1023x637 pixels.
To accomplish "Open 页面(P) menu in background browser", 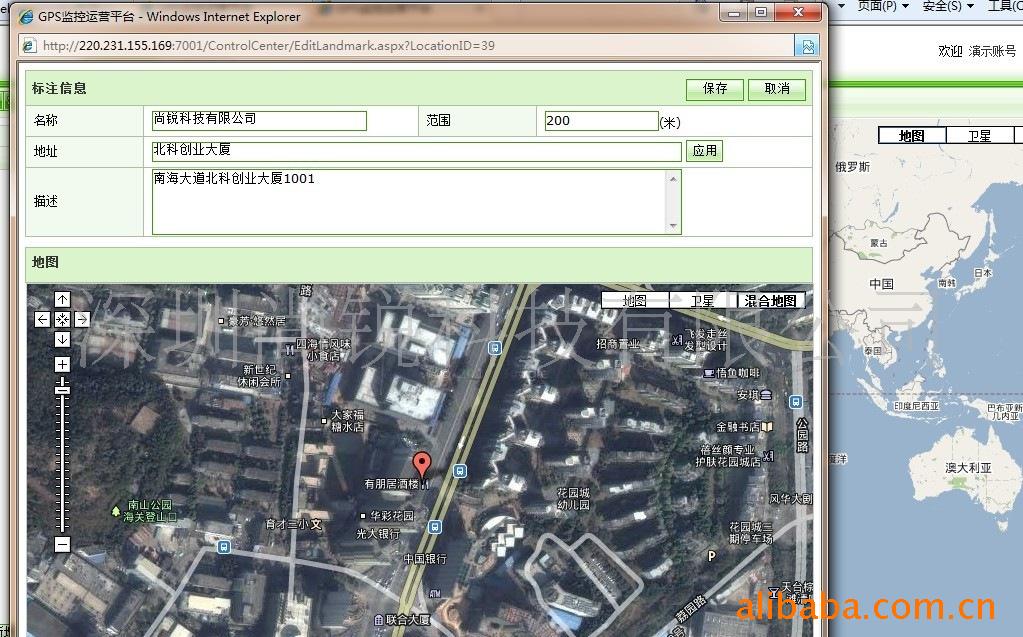I will (x=882, y=6).
